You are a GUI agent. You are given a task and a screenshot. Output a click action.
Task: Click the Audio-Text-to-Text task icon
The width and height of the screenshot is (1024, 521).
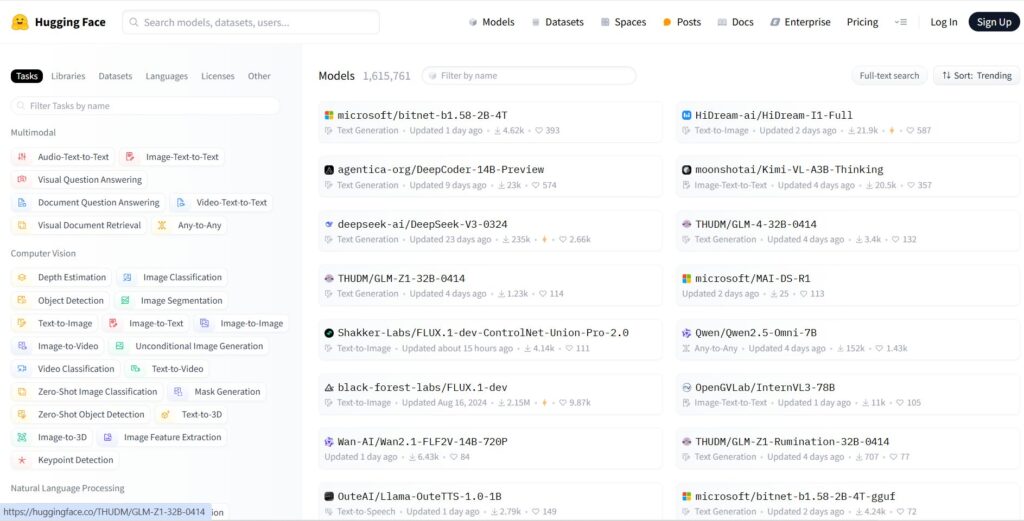click(22, 157)
